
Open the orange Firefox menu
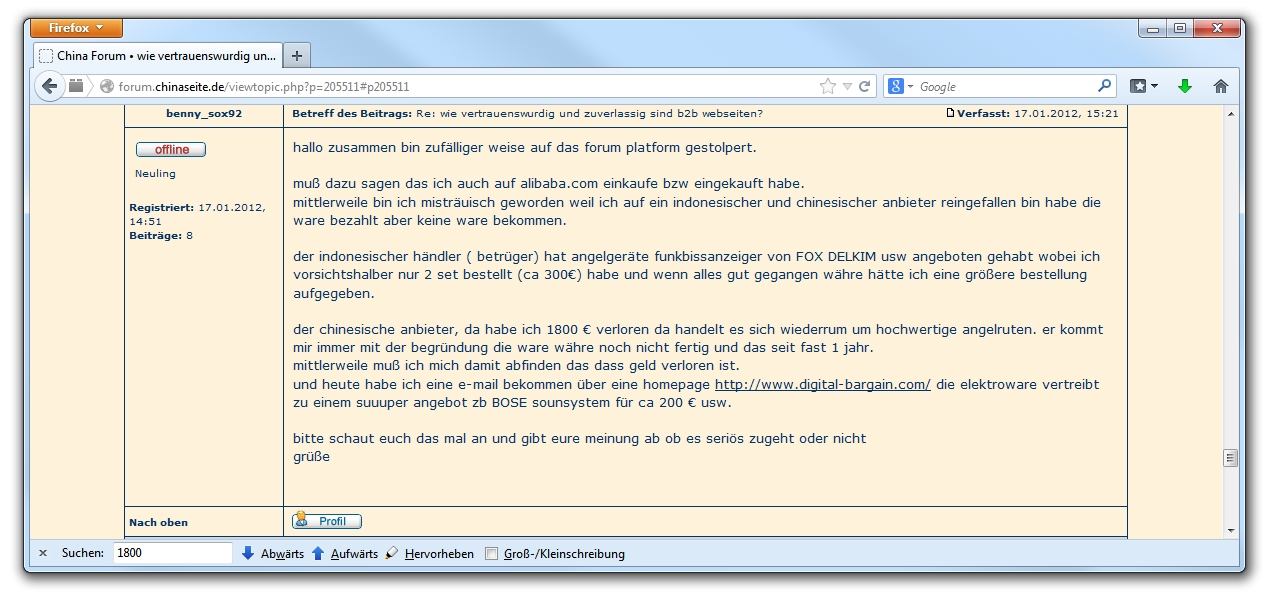coord(77,27)
